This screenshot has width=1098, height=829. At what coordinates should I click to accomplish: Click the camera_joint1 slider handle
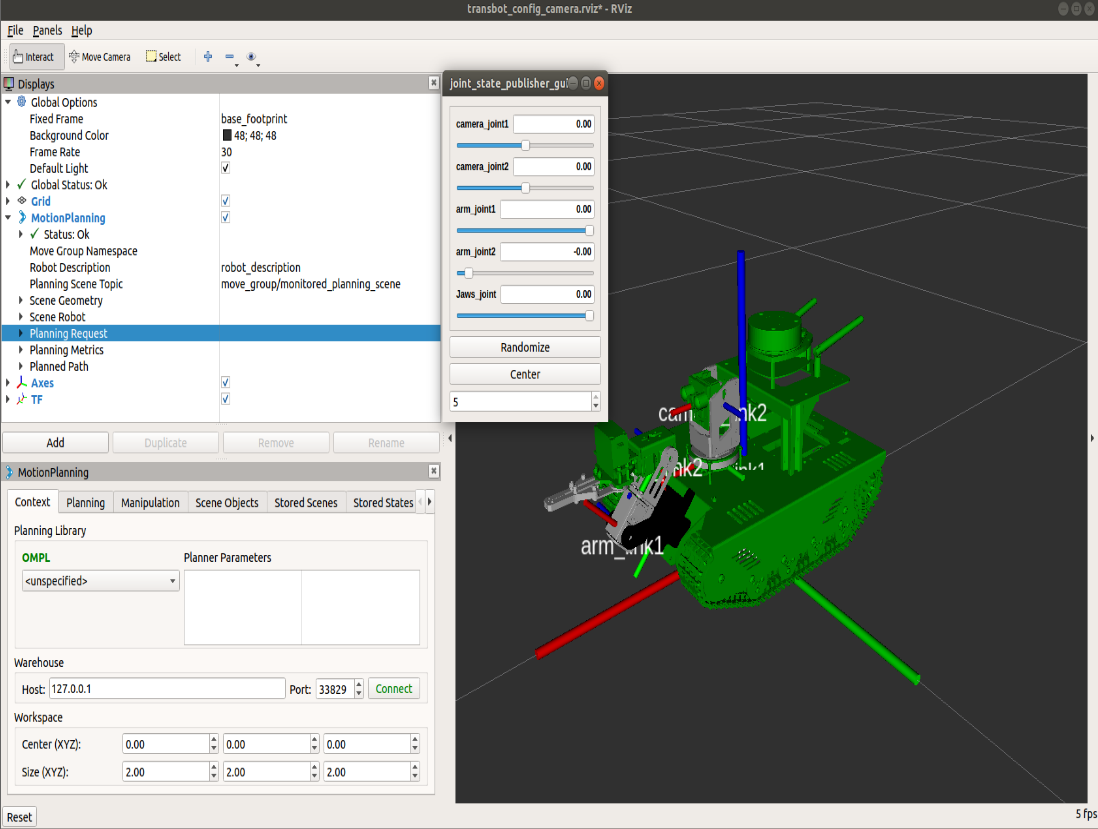click(525, 145)
